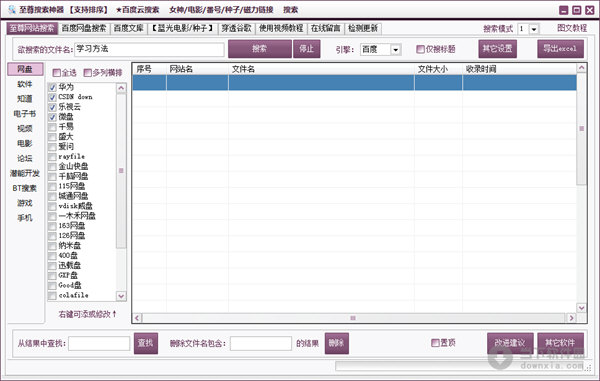Select the 视频 category
Viewport: 600px width, 381px height.
pyautogui.click(x=25, y=129)
